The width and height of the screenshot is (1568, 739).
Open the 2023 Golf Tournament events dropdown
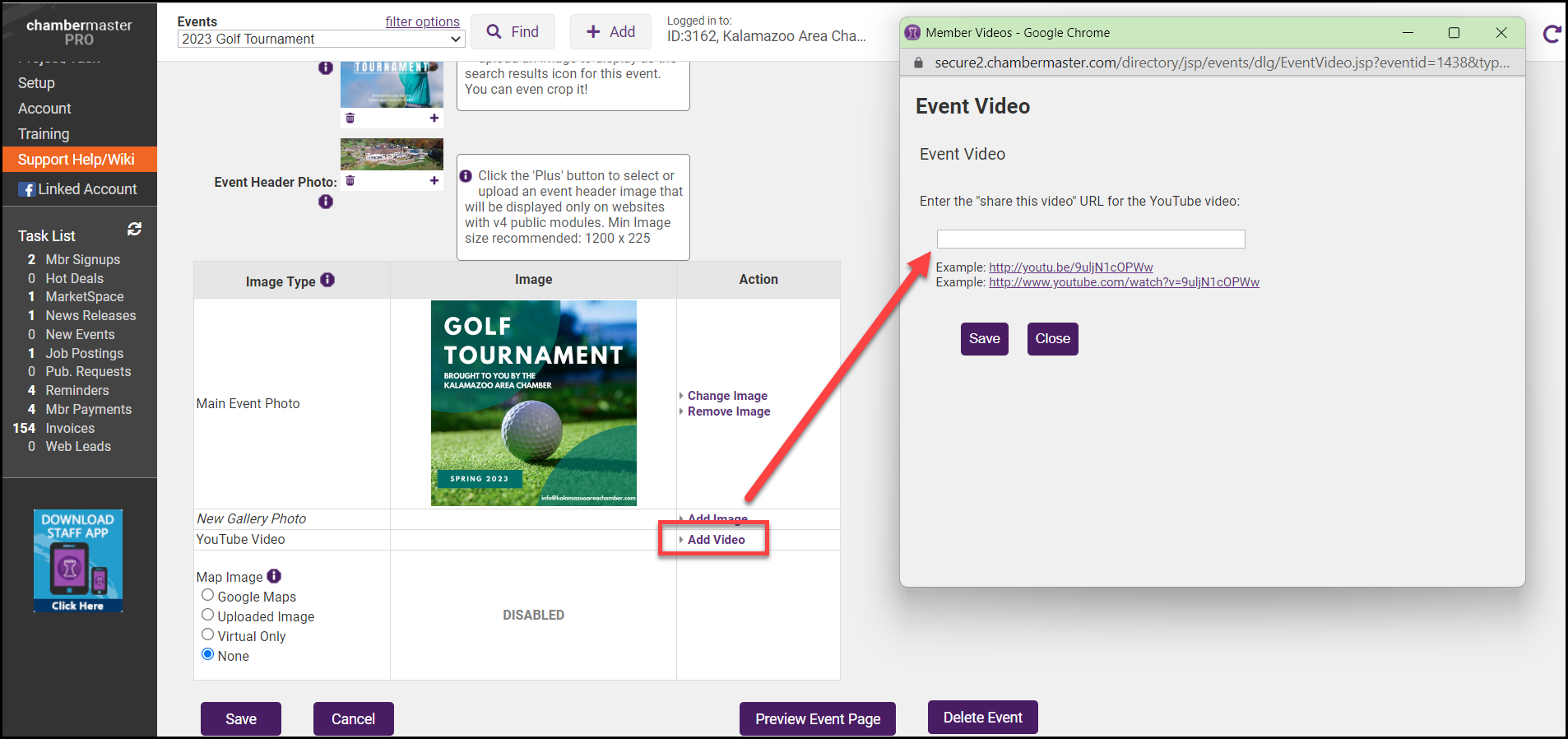click(321, 39)
